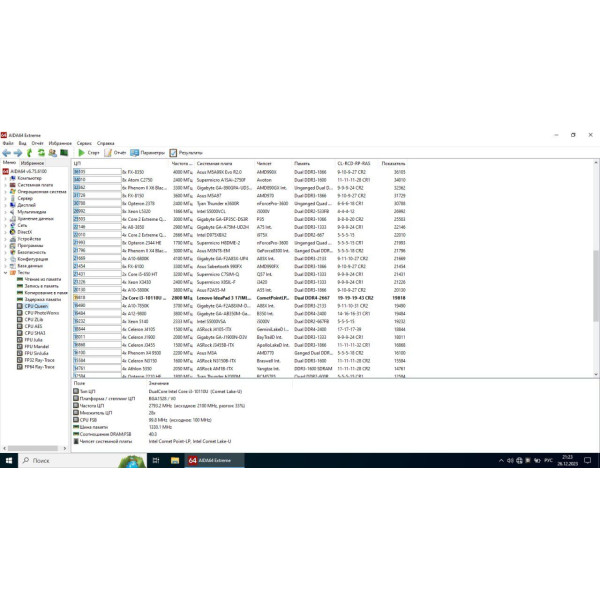Collapse the Тесты tree node
This screenshot has height=600, width=600.
click(x=5, y=272)
